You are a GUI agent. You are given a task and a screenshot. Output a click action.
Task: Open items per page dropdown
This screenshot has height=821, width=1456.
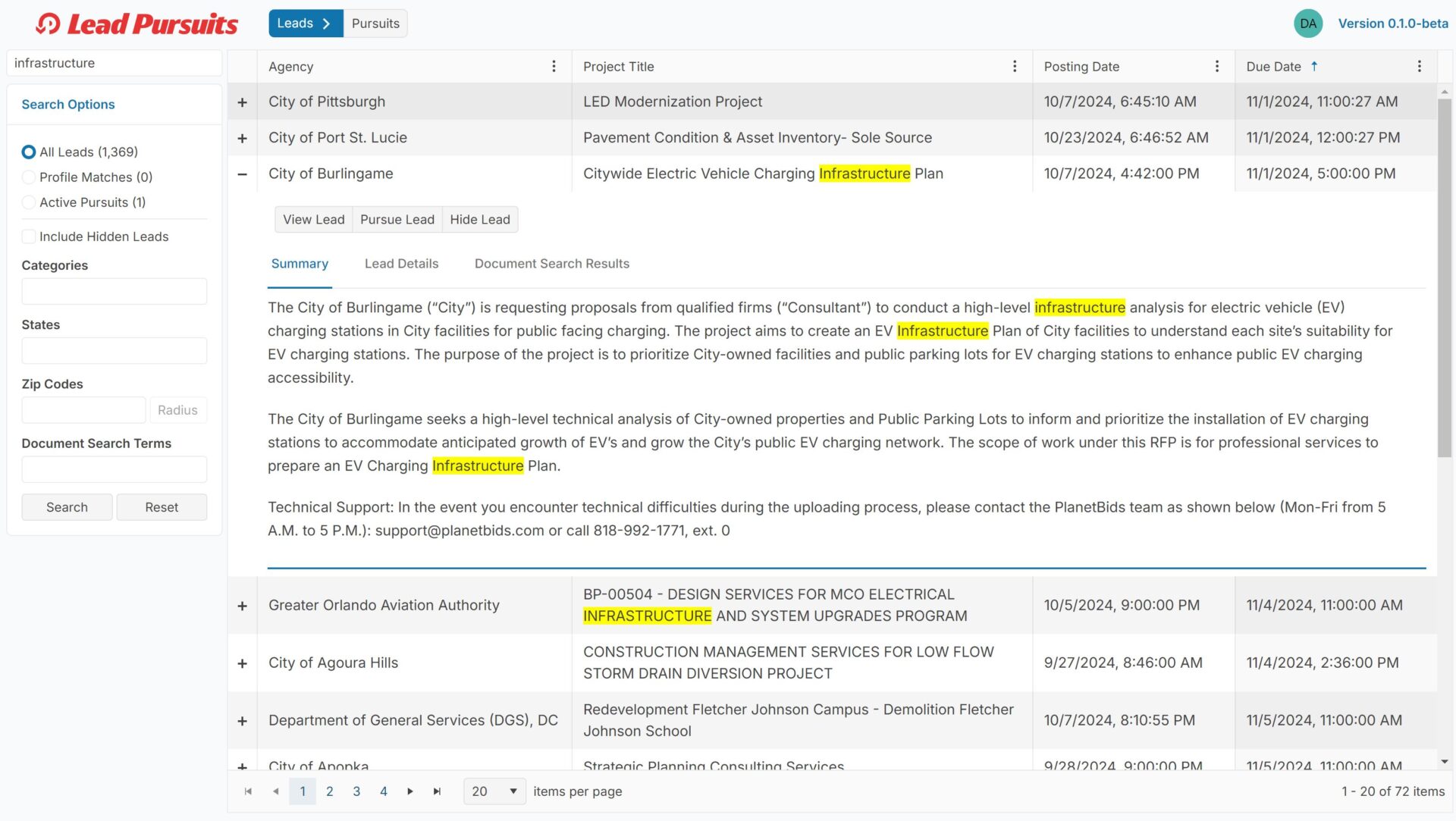pyautogui.click(x=494, y=791)
